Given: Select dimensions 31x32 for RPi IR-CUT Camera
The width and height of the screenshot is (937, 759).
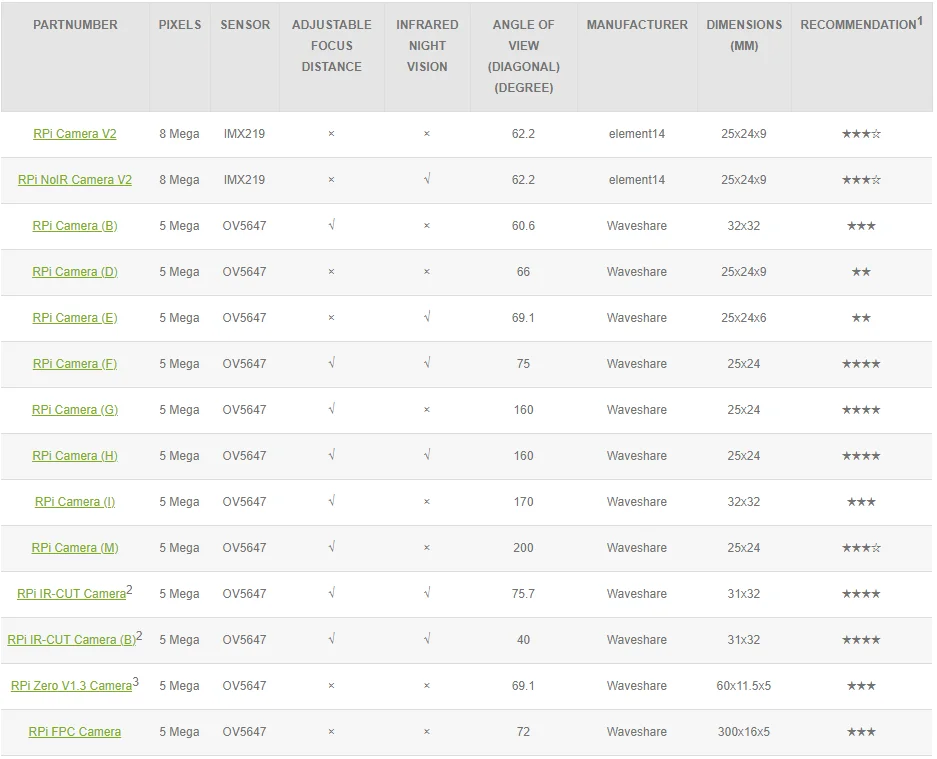Looking at the screenshot, I should [x=744, y=594].
